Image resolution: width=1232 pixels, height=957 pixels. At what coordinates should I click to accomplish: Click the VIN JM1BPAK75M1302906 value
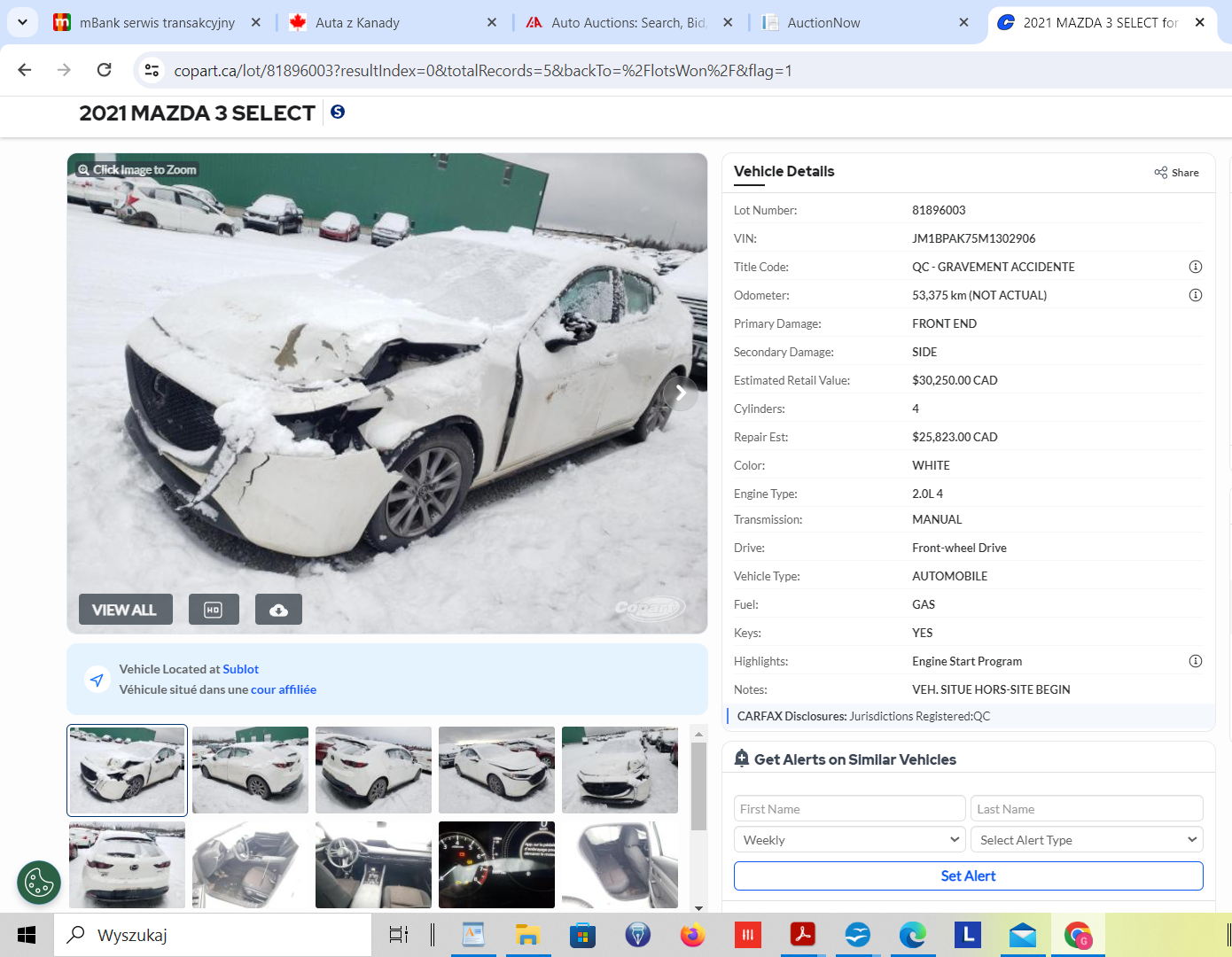(973, 238)
